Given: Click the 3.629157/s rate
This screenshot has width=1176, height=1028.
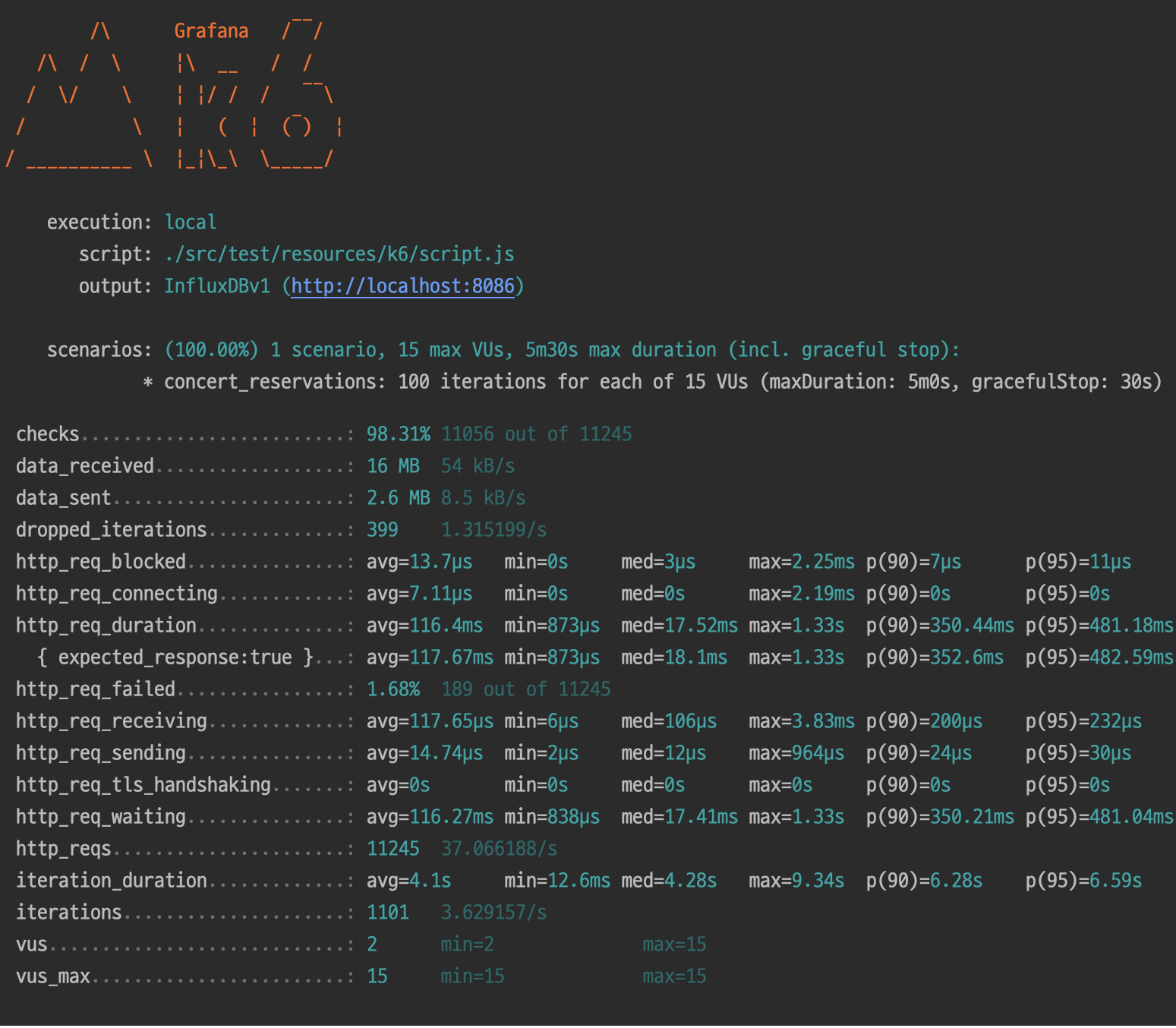Looking at the screenshot, I should pos(493,913).
